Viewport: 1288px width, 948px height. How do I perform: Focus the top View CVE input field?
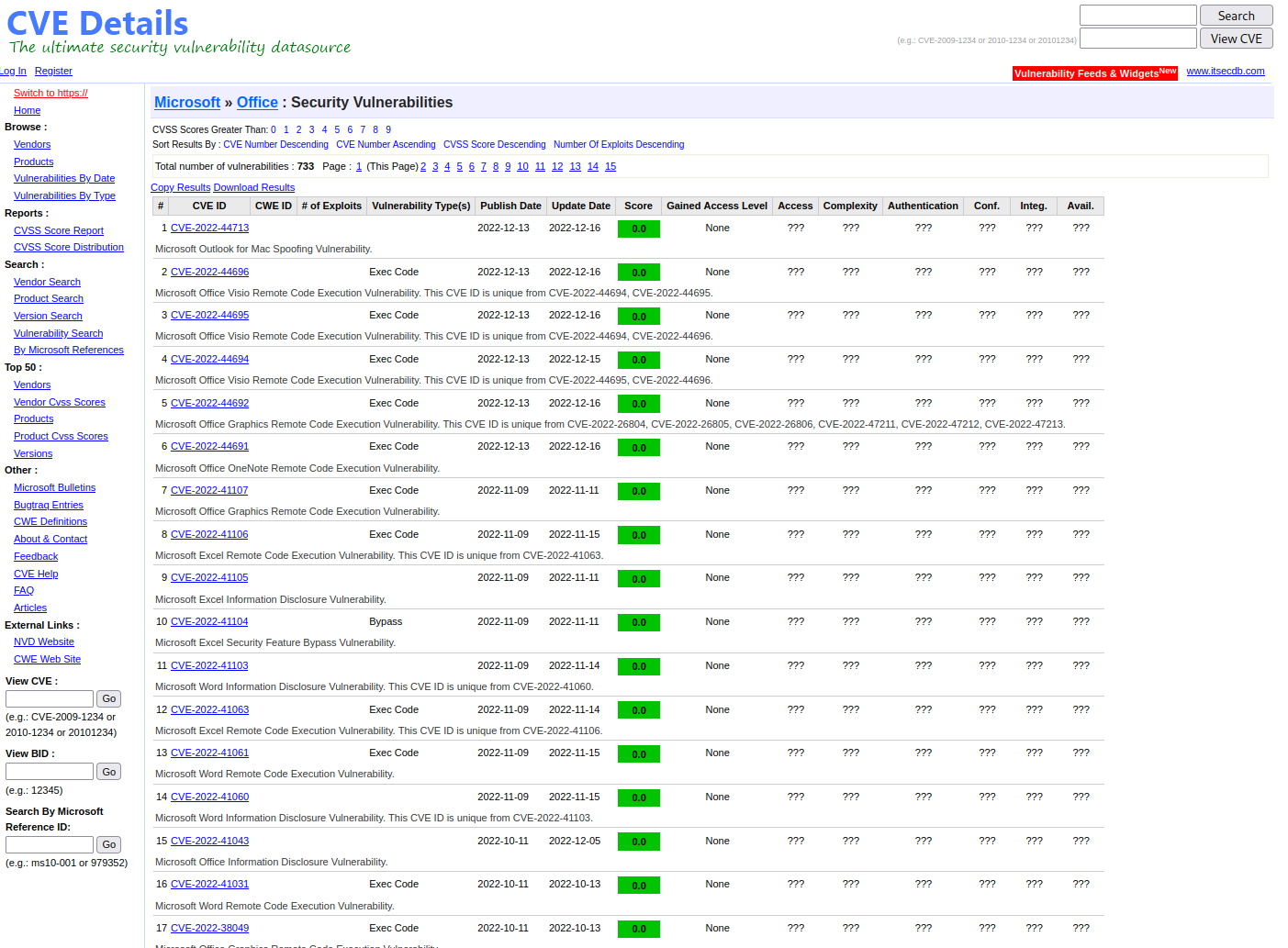tap(1137, 39)
